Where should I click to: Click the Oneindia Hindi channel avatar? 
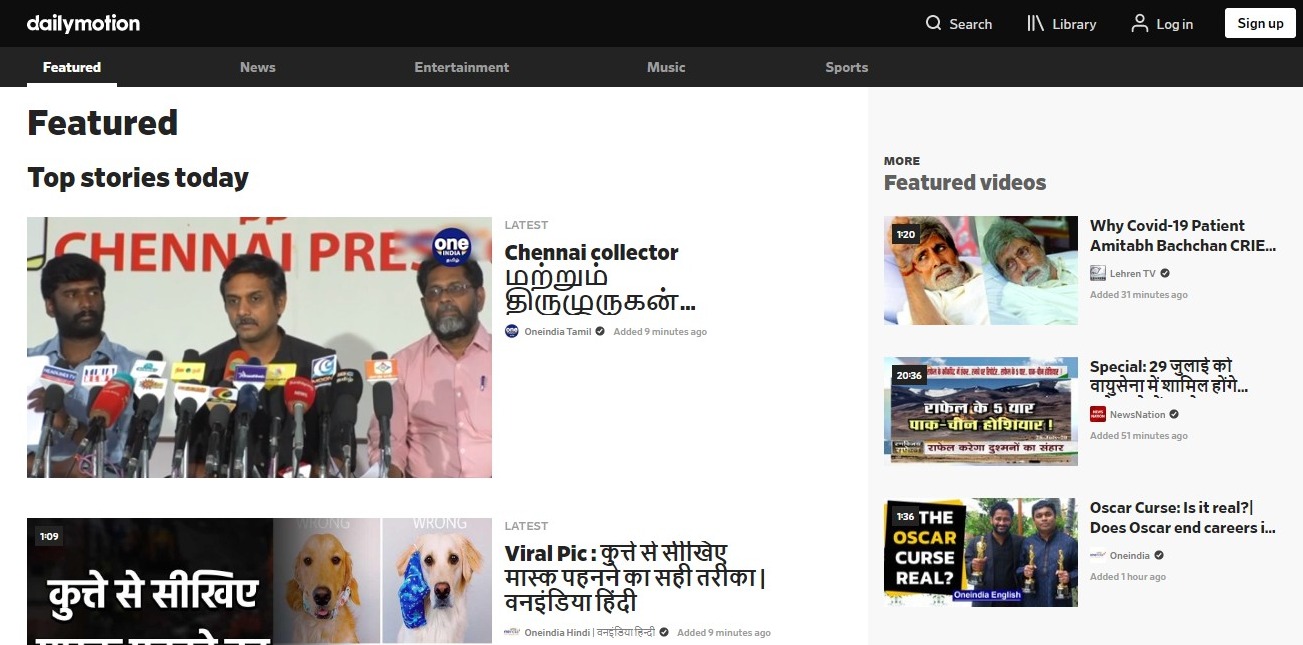point(512,632)
